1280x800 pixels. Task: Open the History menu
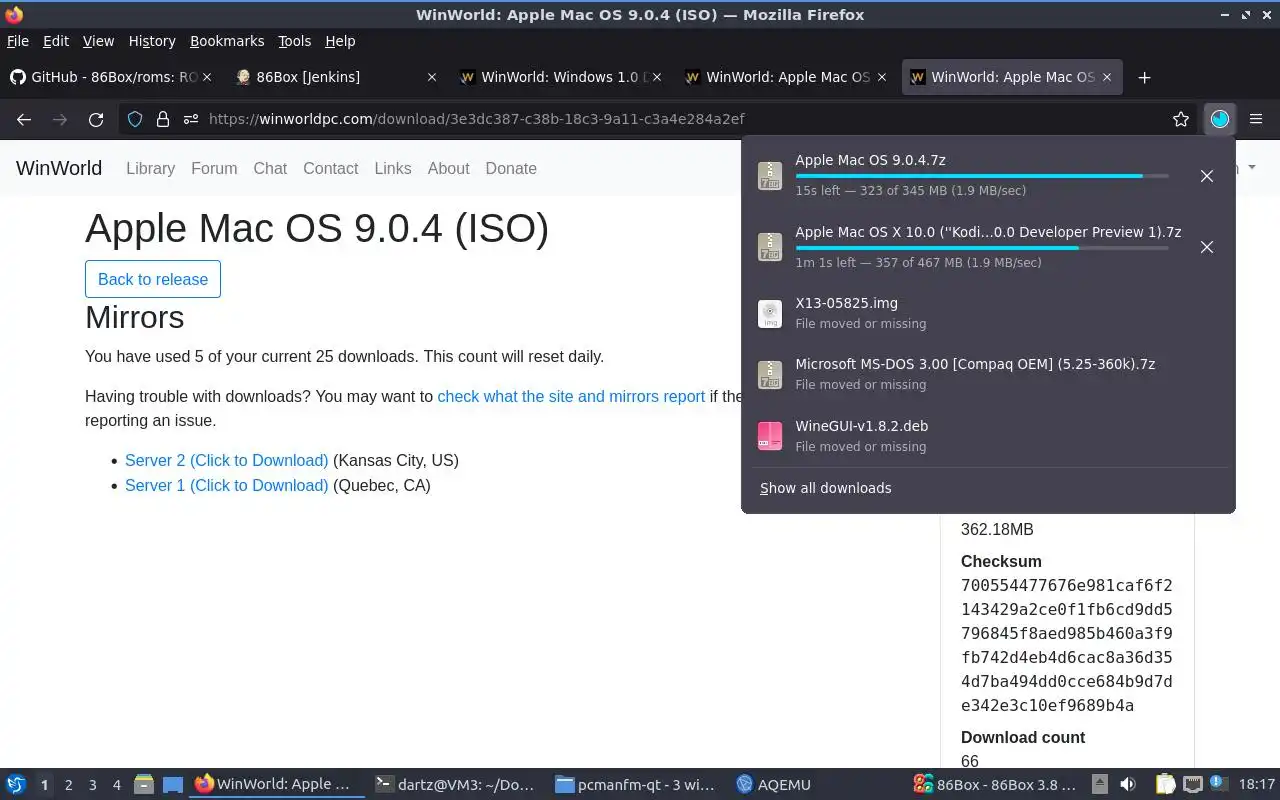(x=152, y=41)
